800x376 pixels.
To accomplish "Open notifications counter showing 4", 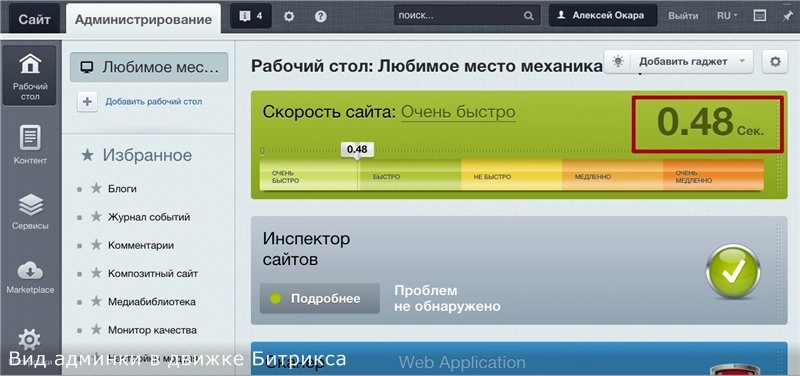I will click(x=251, y=16).
